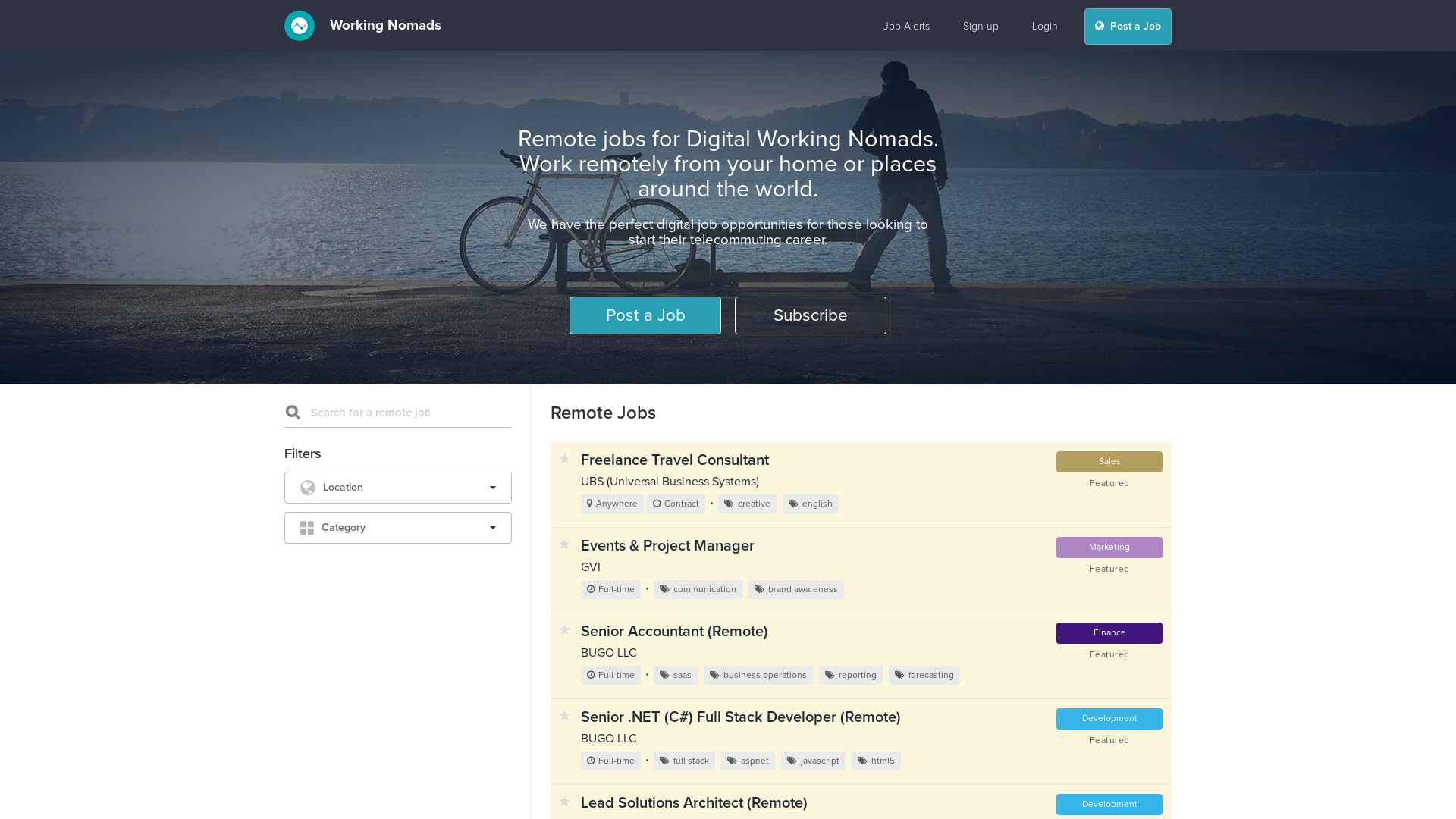The height and width of the screenshot is (819, 1456).
Task: Expand the Category filter dropdown
Action: [397, 527]
